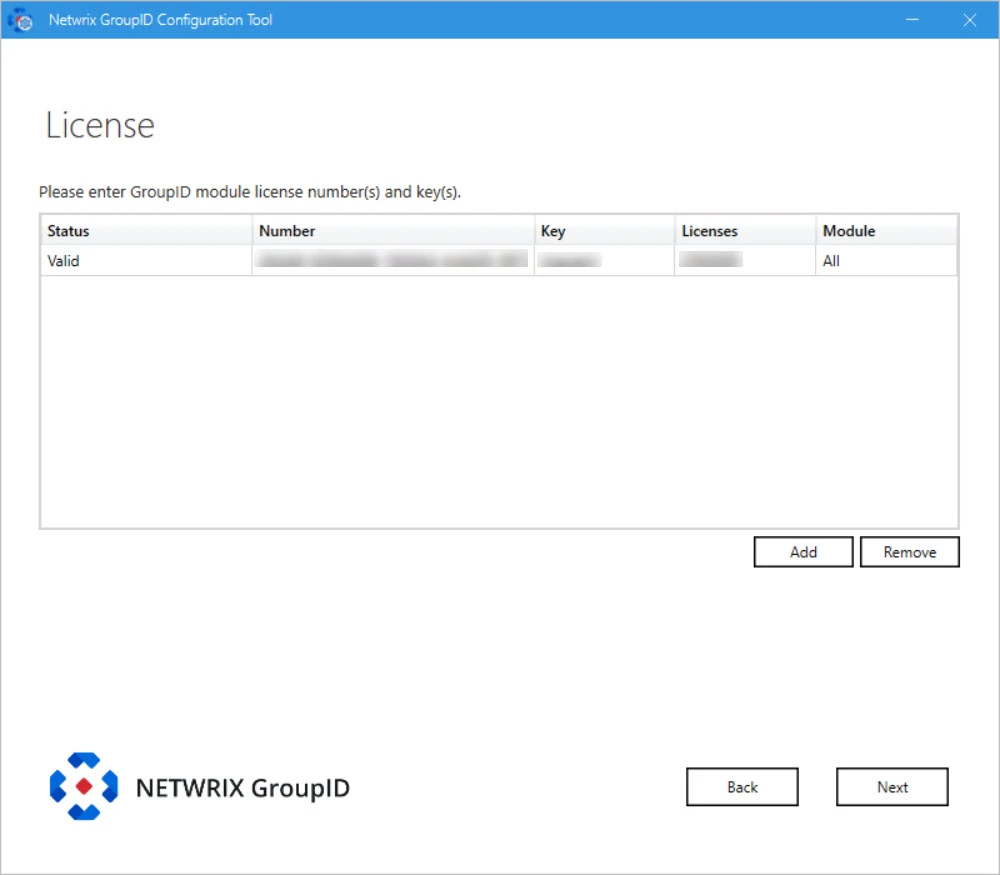The height and width of the screenshot is (875, 1000).
Task: Click the blurred license number cell
Action: pos(392,259)
